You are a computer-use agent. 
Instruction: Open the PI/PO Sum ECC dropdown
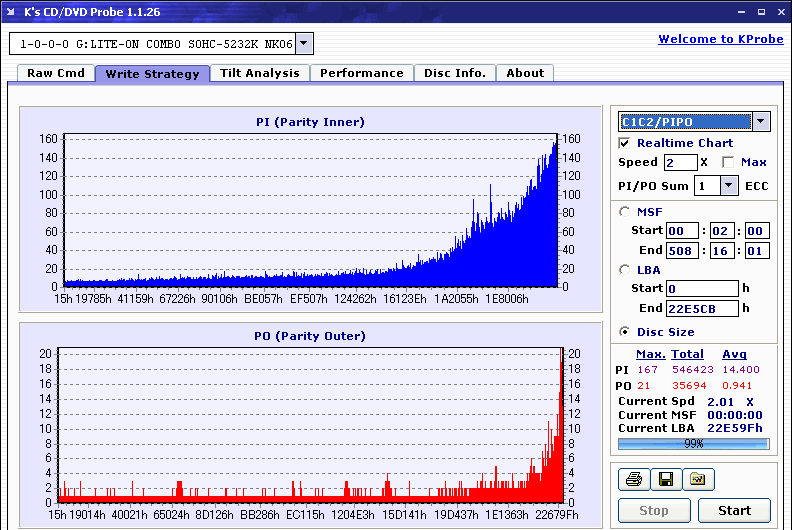pos(728,186)
